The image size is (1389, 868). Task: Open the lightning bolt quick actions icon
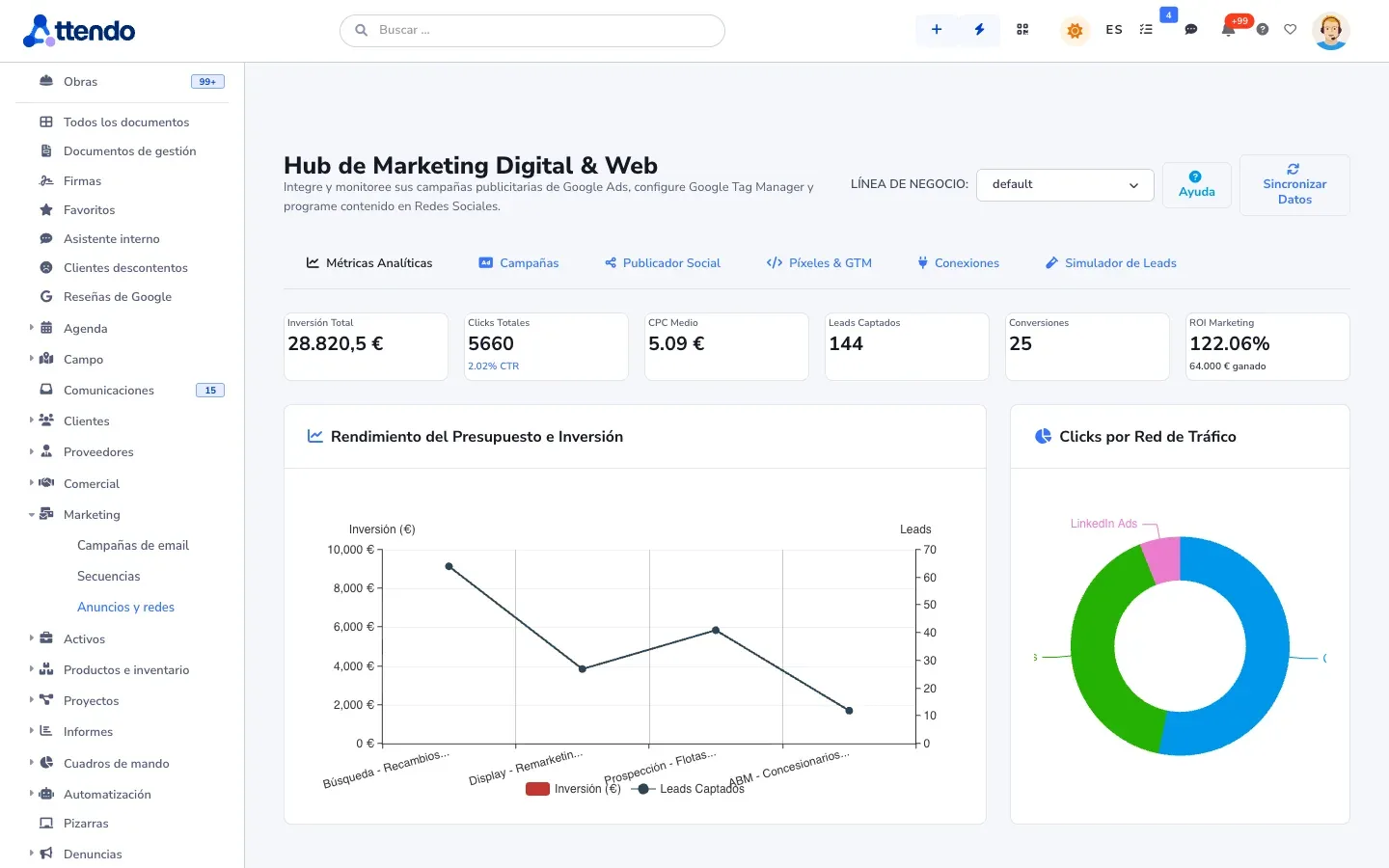click(979, 30)
